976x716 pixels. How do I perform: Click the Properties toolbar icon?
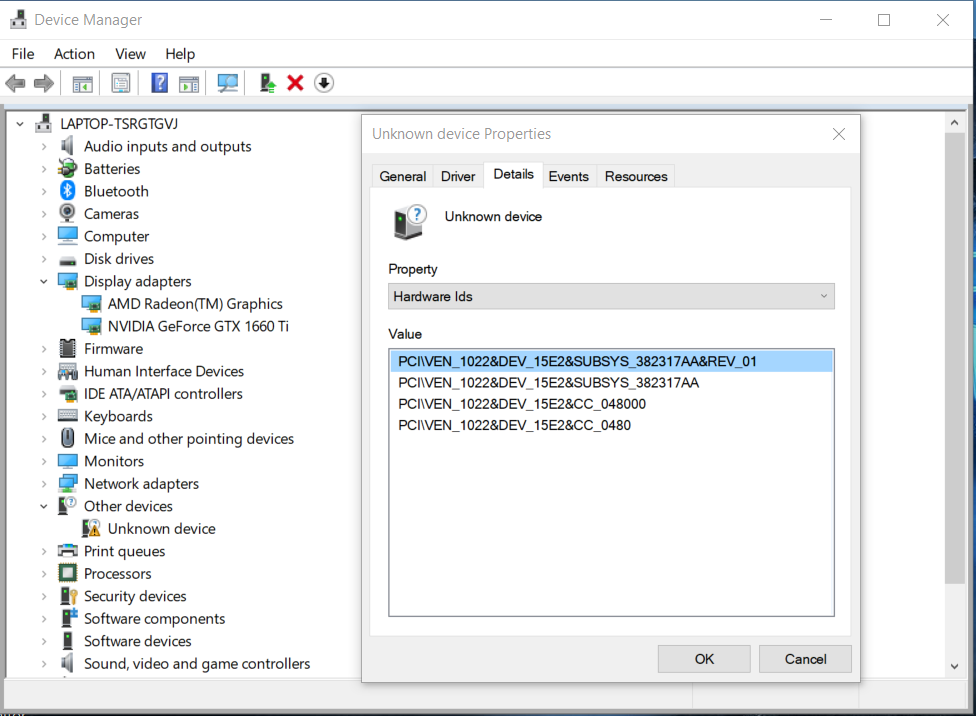click(x=121, y=83)
